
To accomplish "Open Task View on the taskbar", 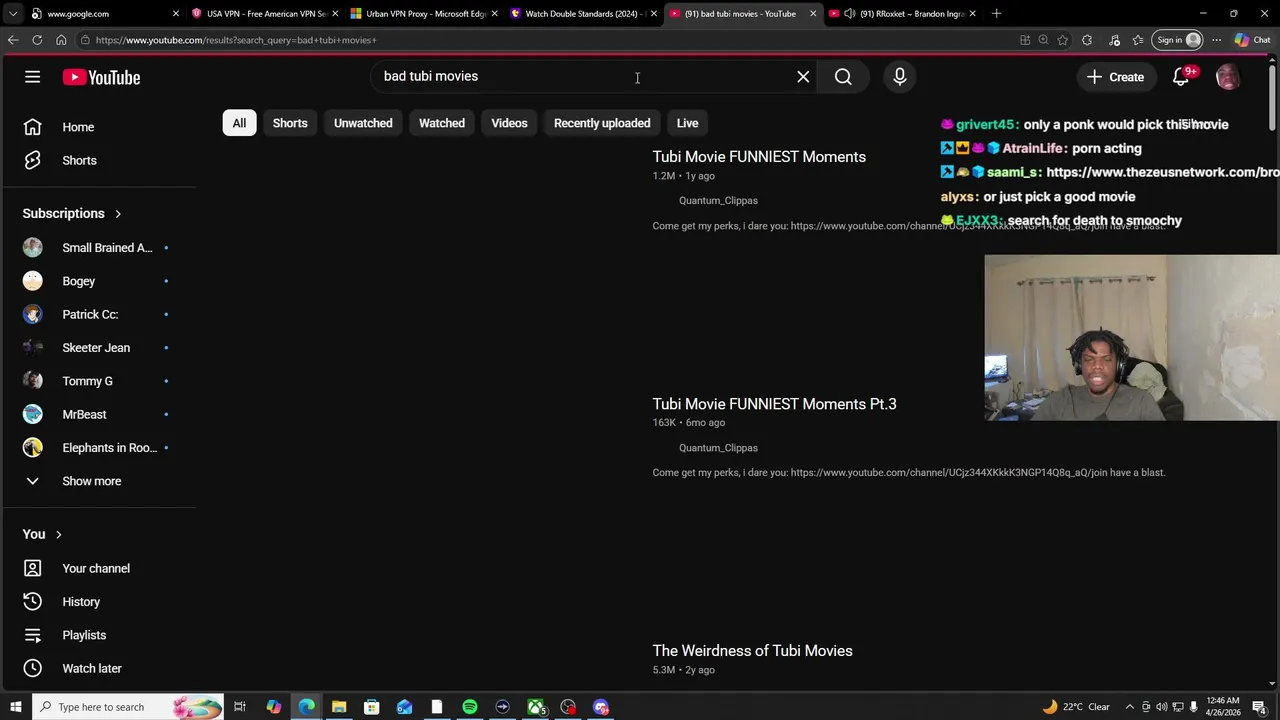I will 240,707.
